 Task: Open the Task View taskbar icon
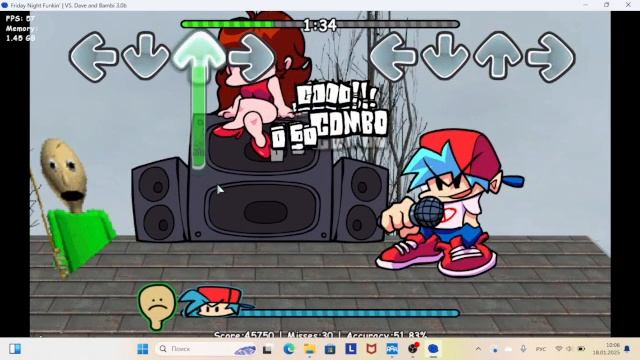click(267, 349)
